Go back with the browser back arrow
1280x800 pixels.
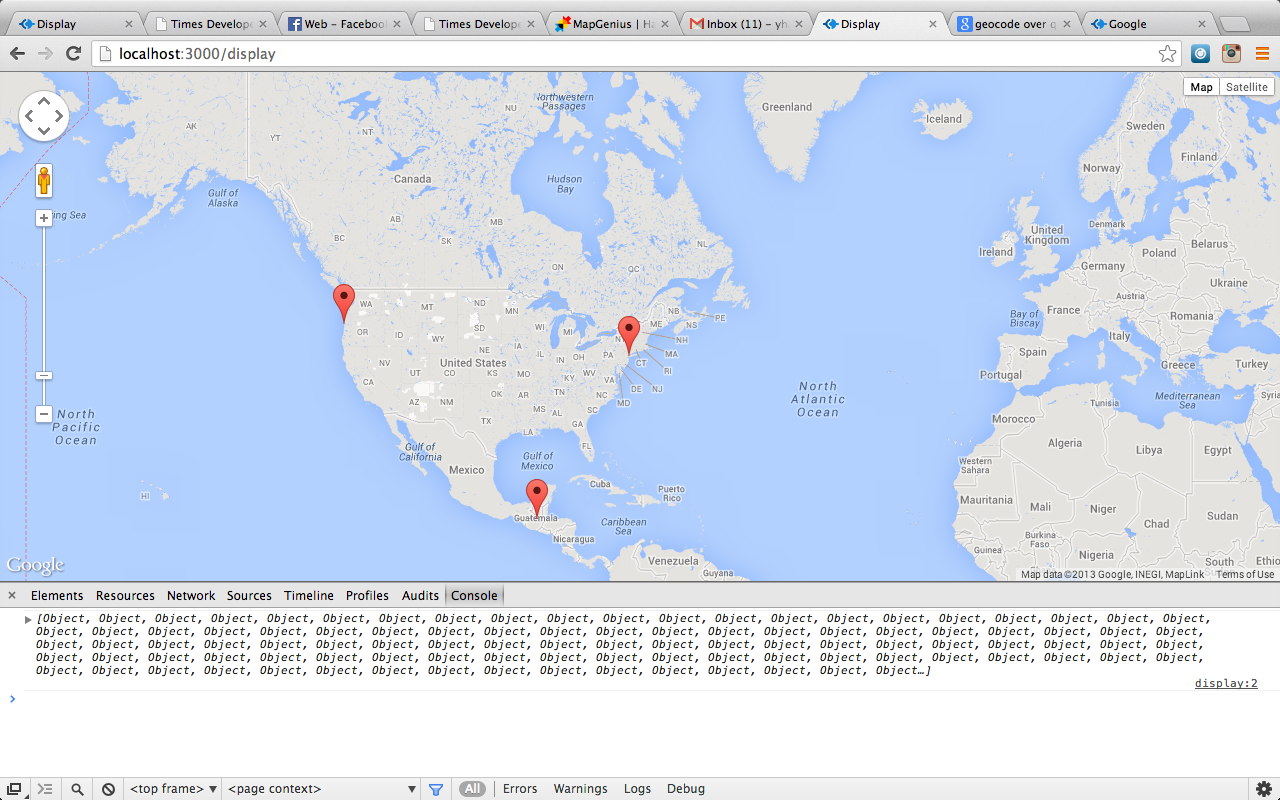click(17, 54)
